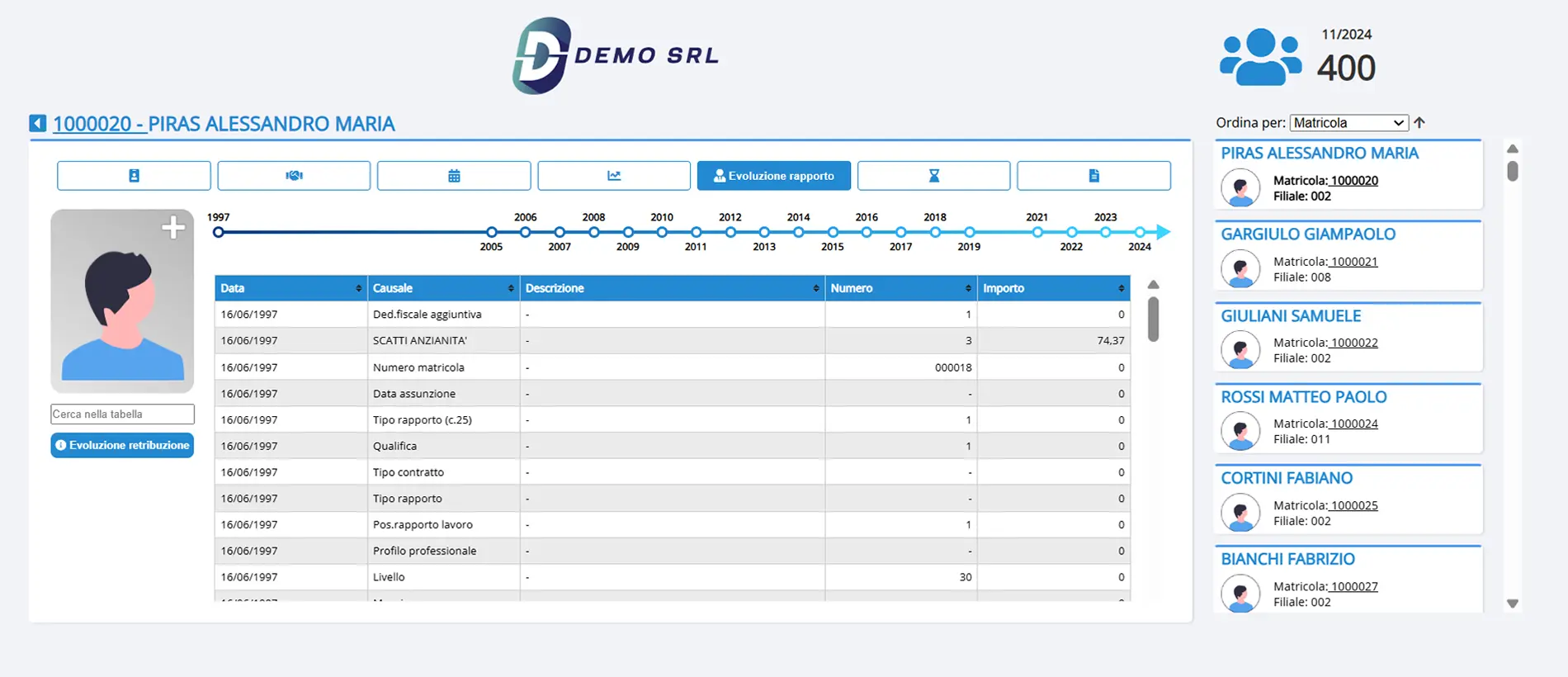This screenshot has width=1568, height=677.
Task: Click the employee list scroll up arrow
Action: [x=1512, y=149]
